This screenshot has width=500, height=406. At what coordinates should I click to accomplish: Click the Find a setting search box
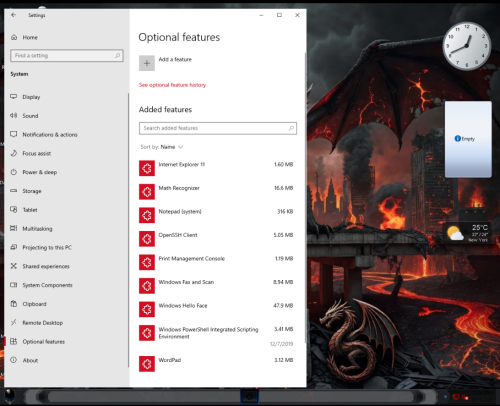(x=67, y=56)
